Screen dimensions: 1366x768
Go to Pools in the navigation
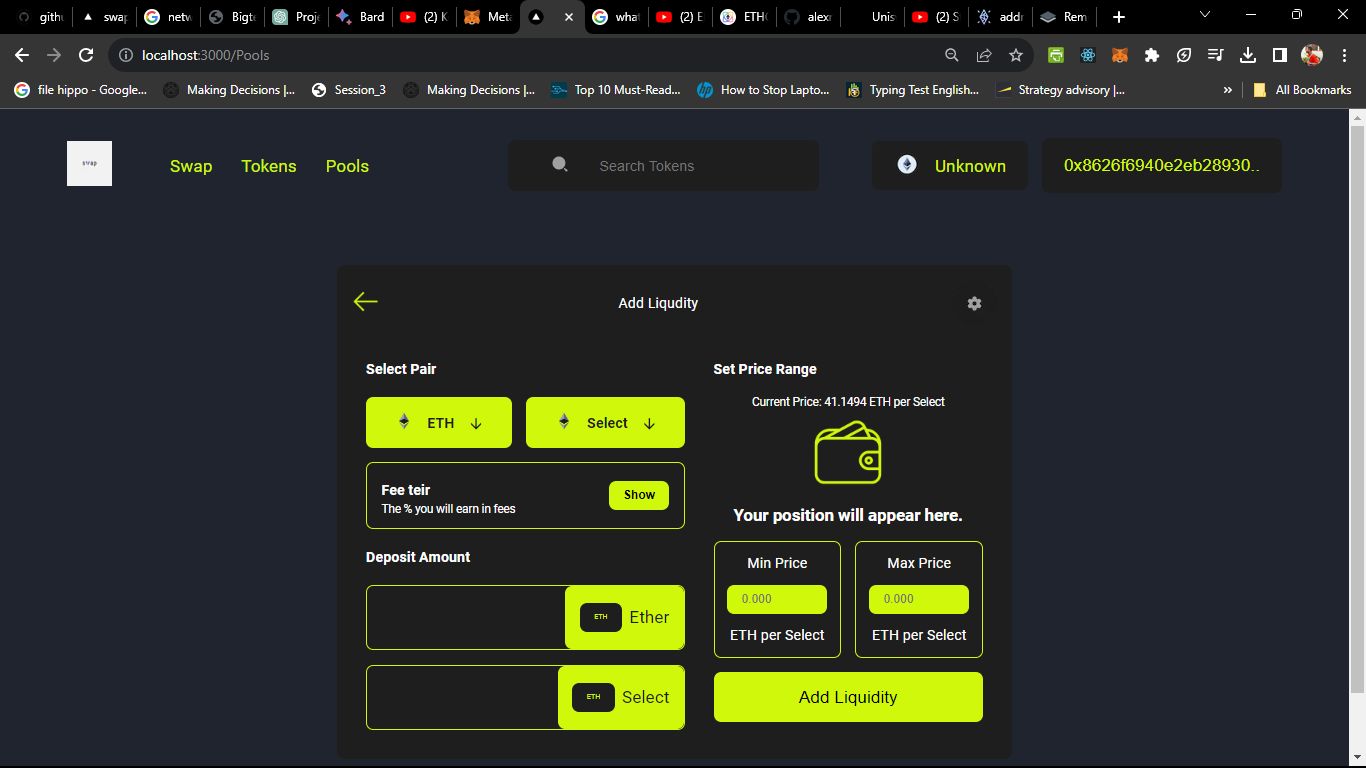[x=347, y=166]
